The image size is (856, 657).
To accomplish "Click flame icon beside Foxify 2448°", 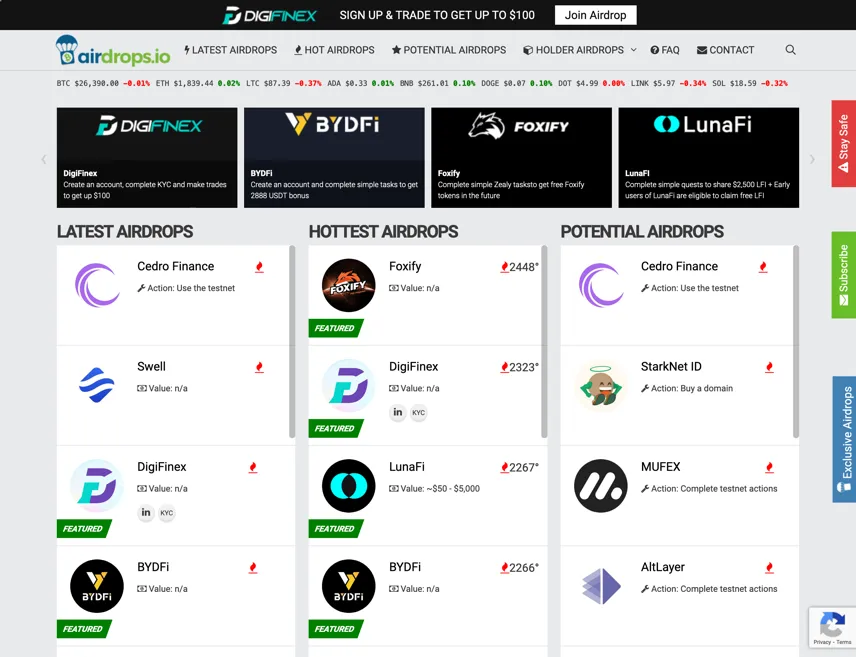I will point(504,267).
